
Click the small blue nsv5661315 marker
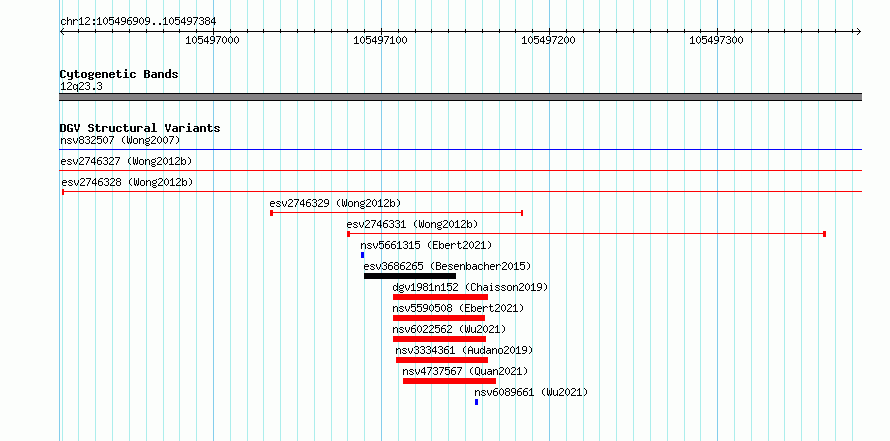pyautogui.click(x=363, y=255)
